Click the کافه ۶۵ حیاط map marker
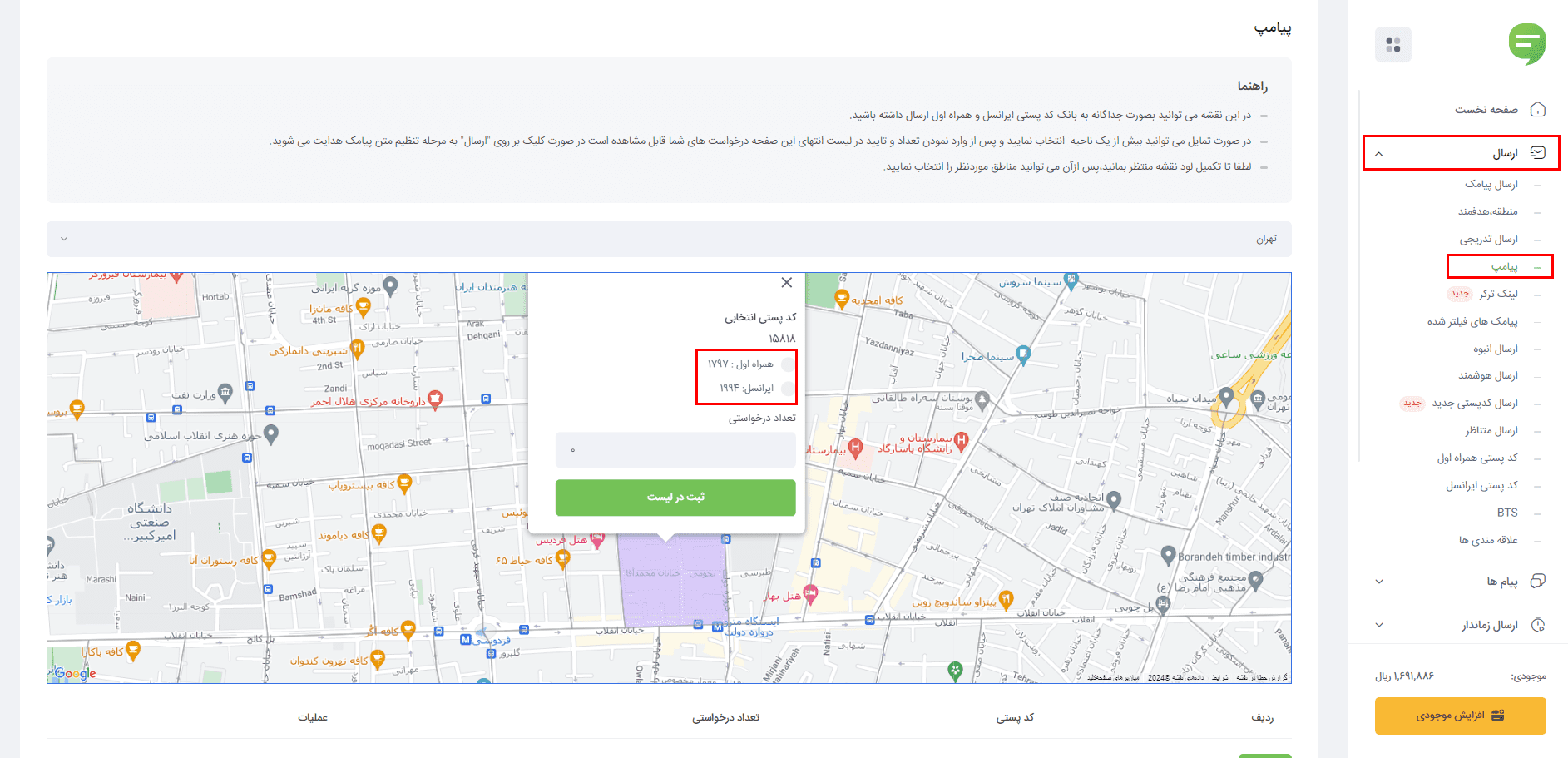Viewport: 1568px width, 758px height. coord(563,559)
